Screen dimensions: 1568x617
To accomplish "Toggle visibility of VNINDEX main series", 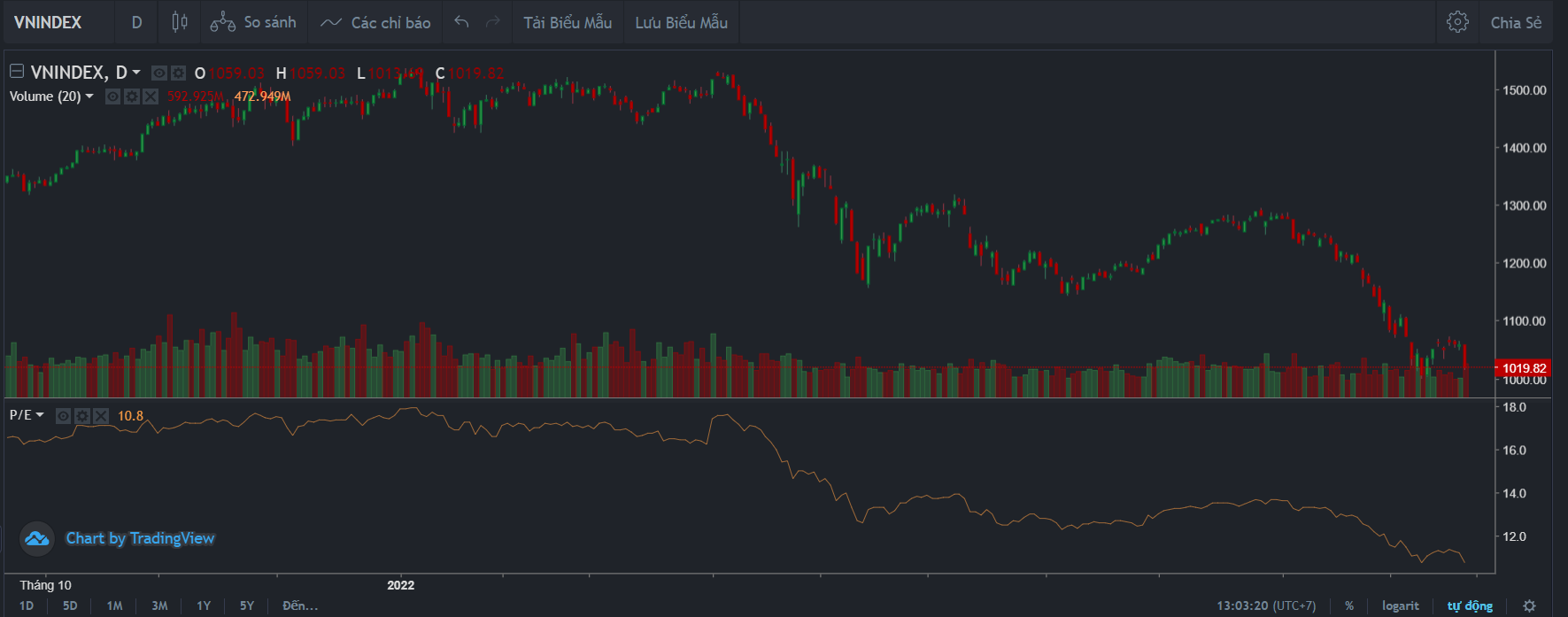I will pyautogui.click(x=159, y=73).
